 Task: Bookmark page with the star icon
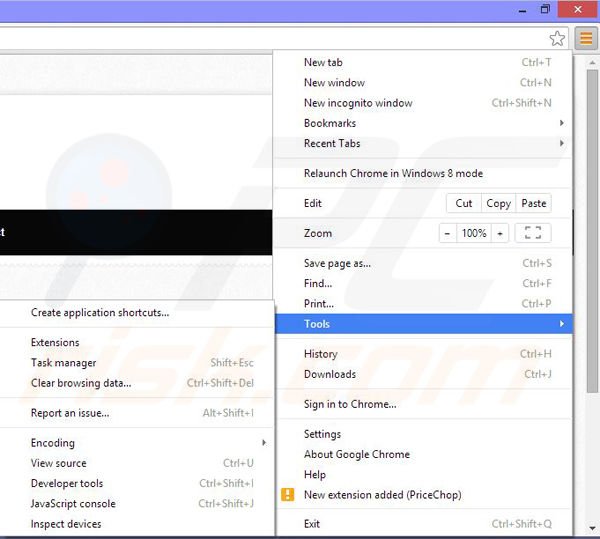point(557,38)
